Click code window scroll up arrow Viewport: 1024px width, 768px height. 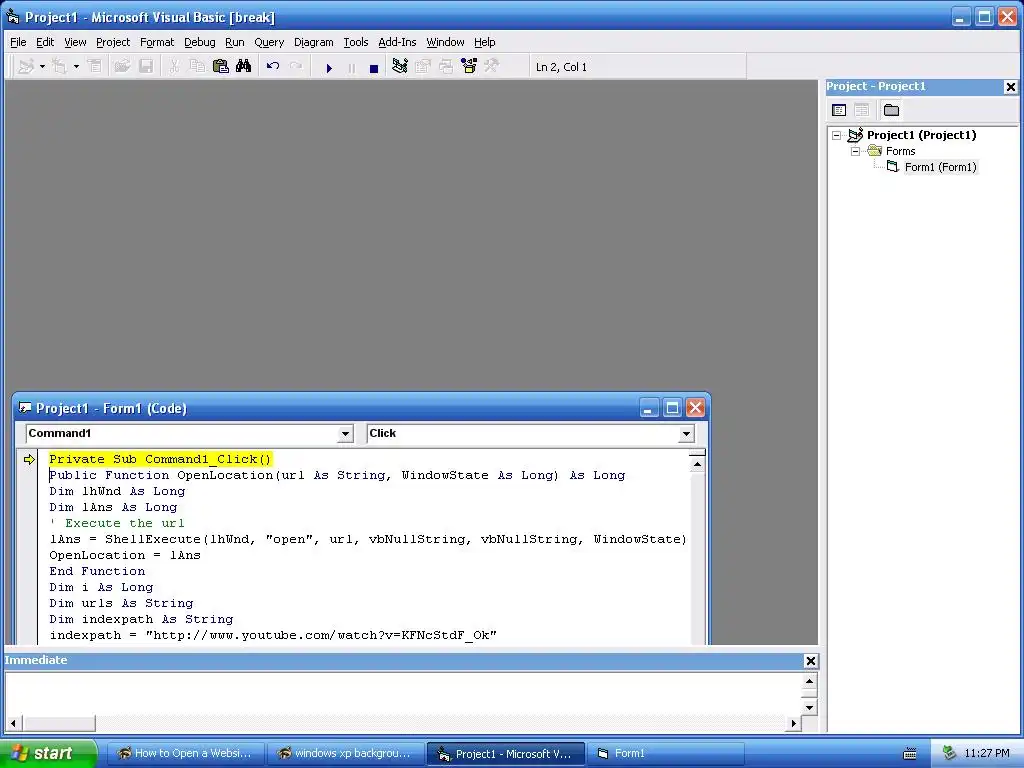pyautogui.click(x=697, y=464)
